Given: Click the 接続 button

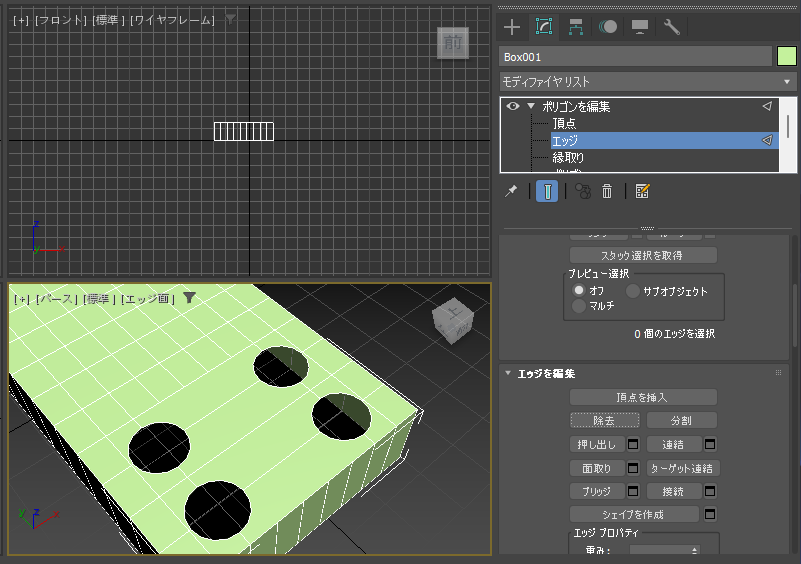Looking at the screenshot, I should [x=674, y=491].
